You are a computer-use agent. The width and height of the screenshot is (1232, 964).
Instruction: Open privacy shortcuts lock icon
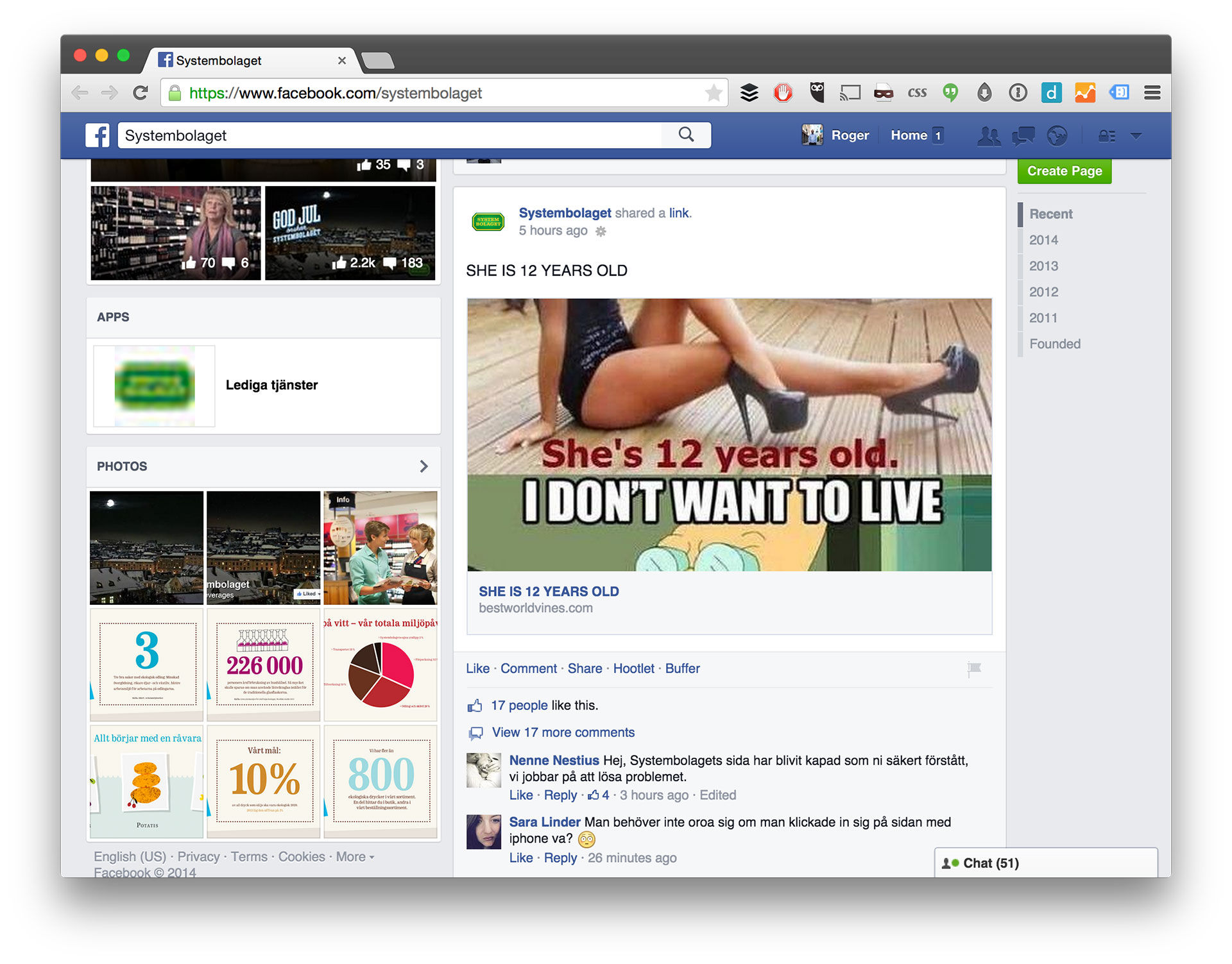1107,135
